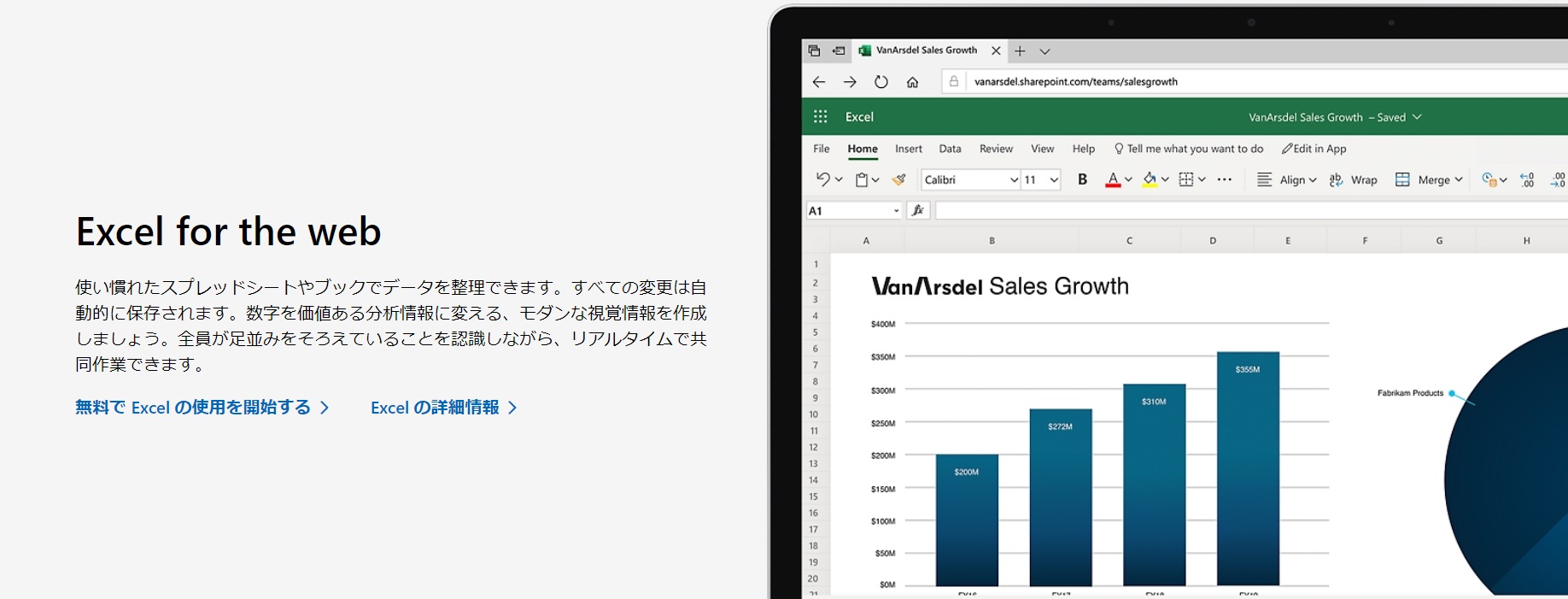Click the Paste clipboard icon
The height and width of the screenshot is (599, 1568).
[862, 179]
